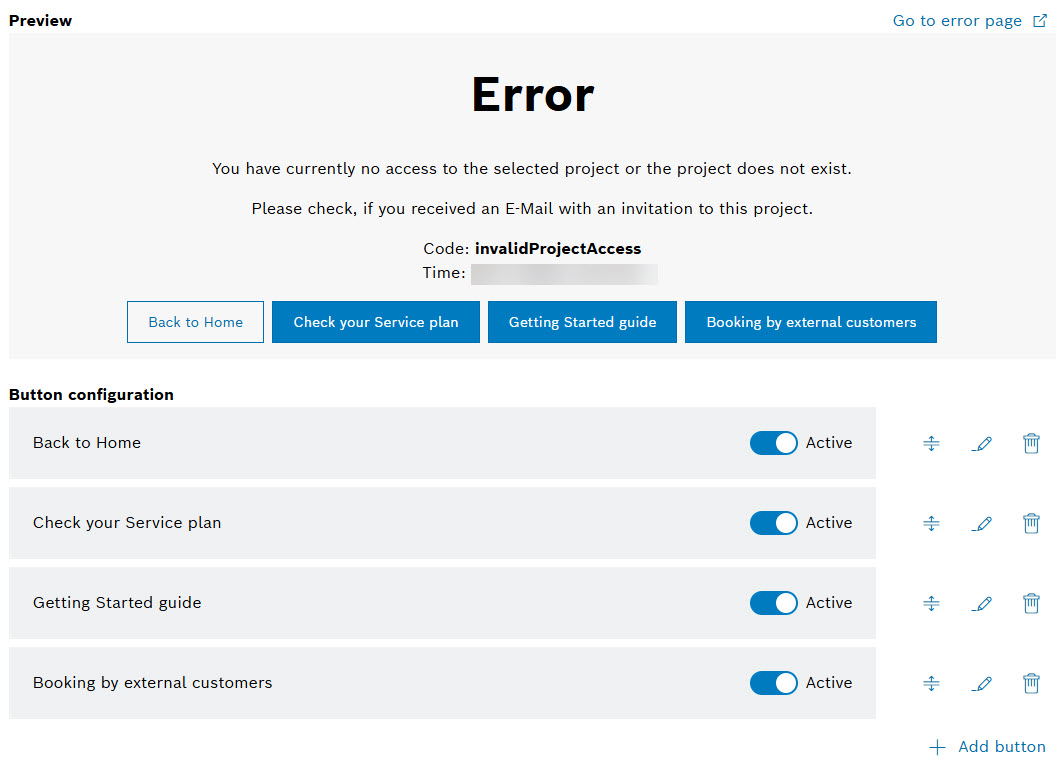Delete the Back to Home button entry
Screen dimensions: 1062x775
coord(1031,443)
